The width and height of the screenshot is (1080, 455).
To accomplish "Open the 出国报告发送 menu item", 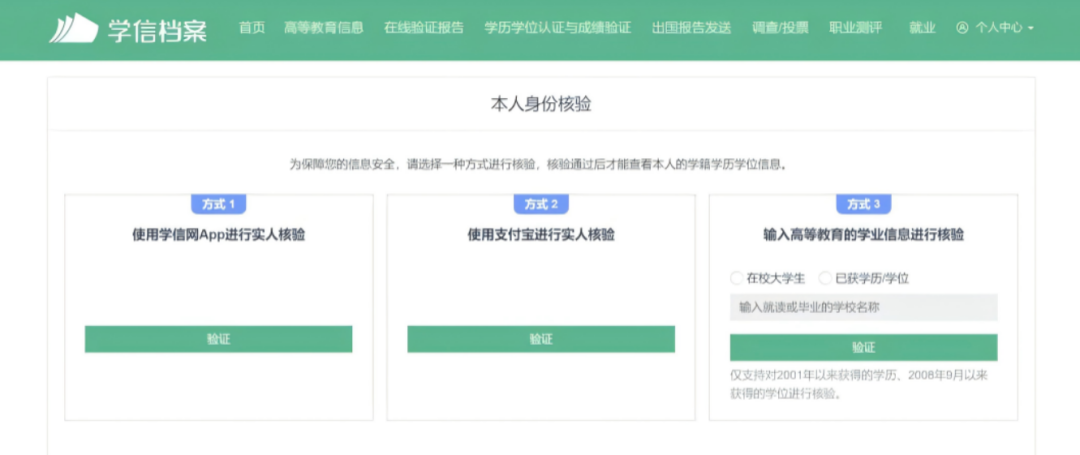I will coord(691,28).
